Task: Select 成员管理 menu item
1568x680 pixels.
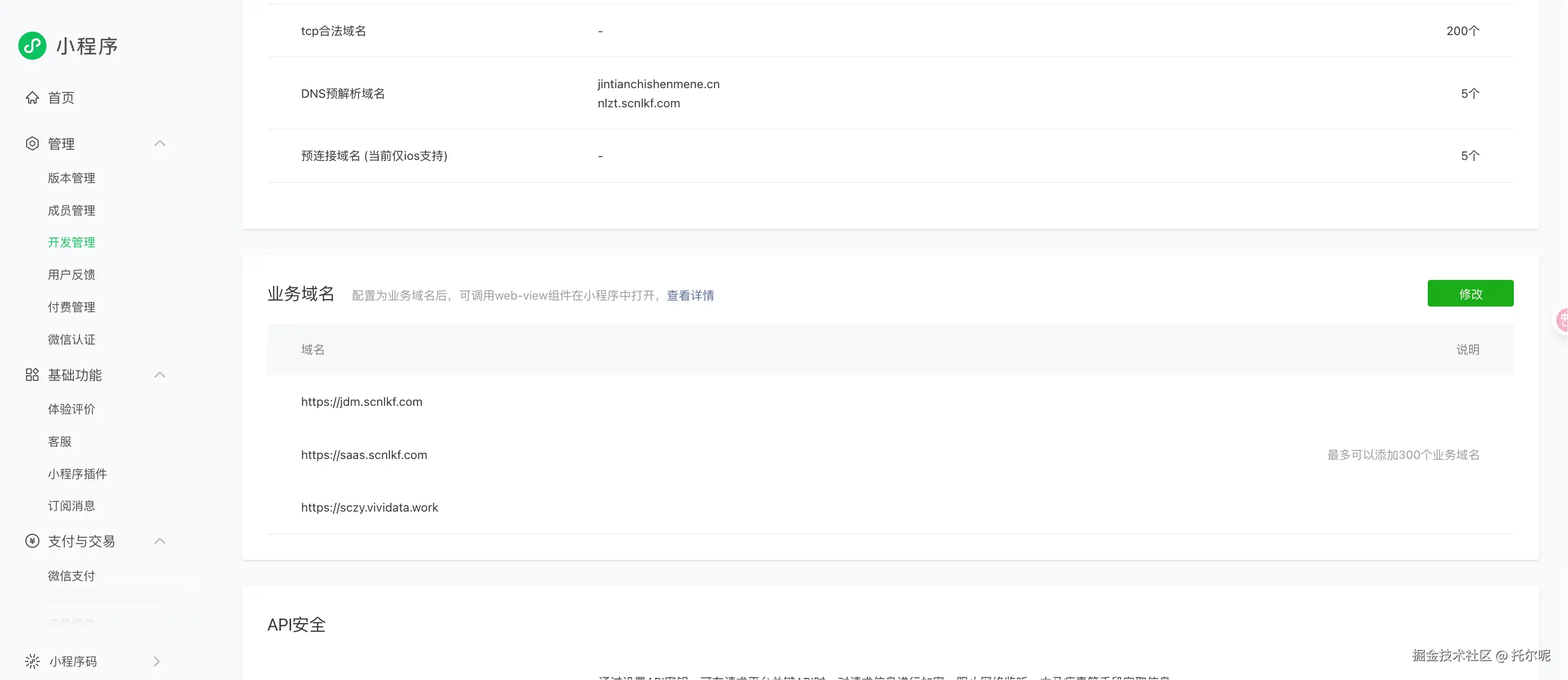Action: [71, 210]
